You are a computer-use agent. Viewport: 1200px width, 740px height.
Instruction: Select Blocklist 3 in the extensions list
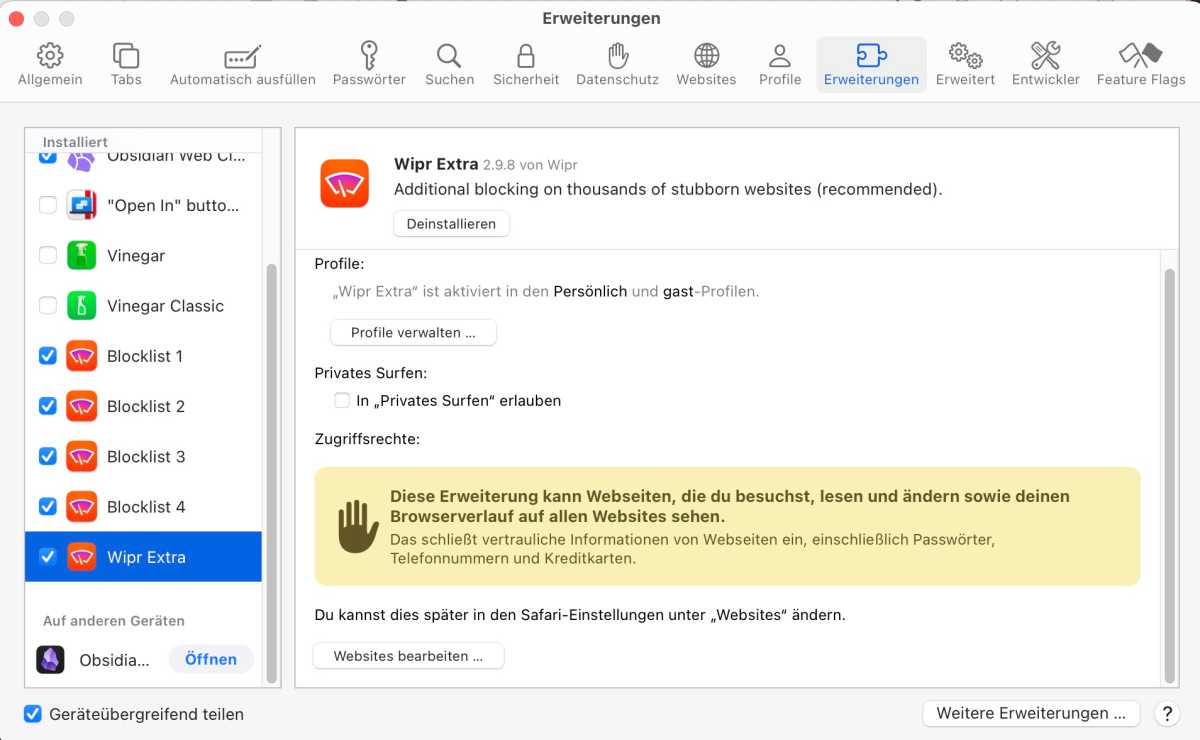coord(146,457)
